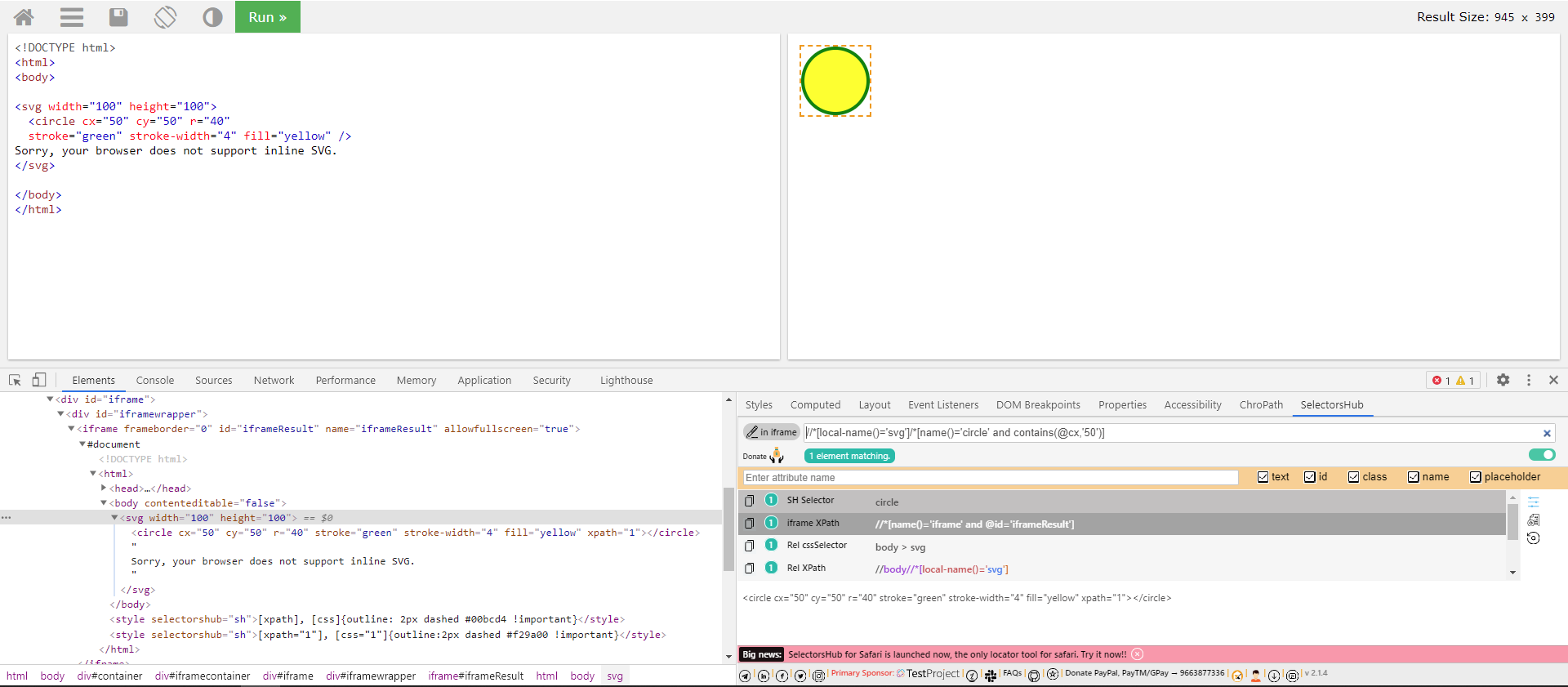
Task: Open the Security tab
Action: point(552,380)
